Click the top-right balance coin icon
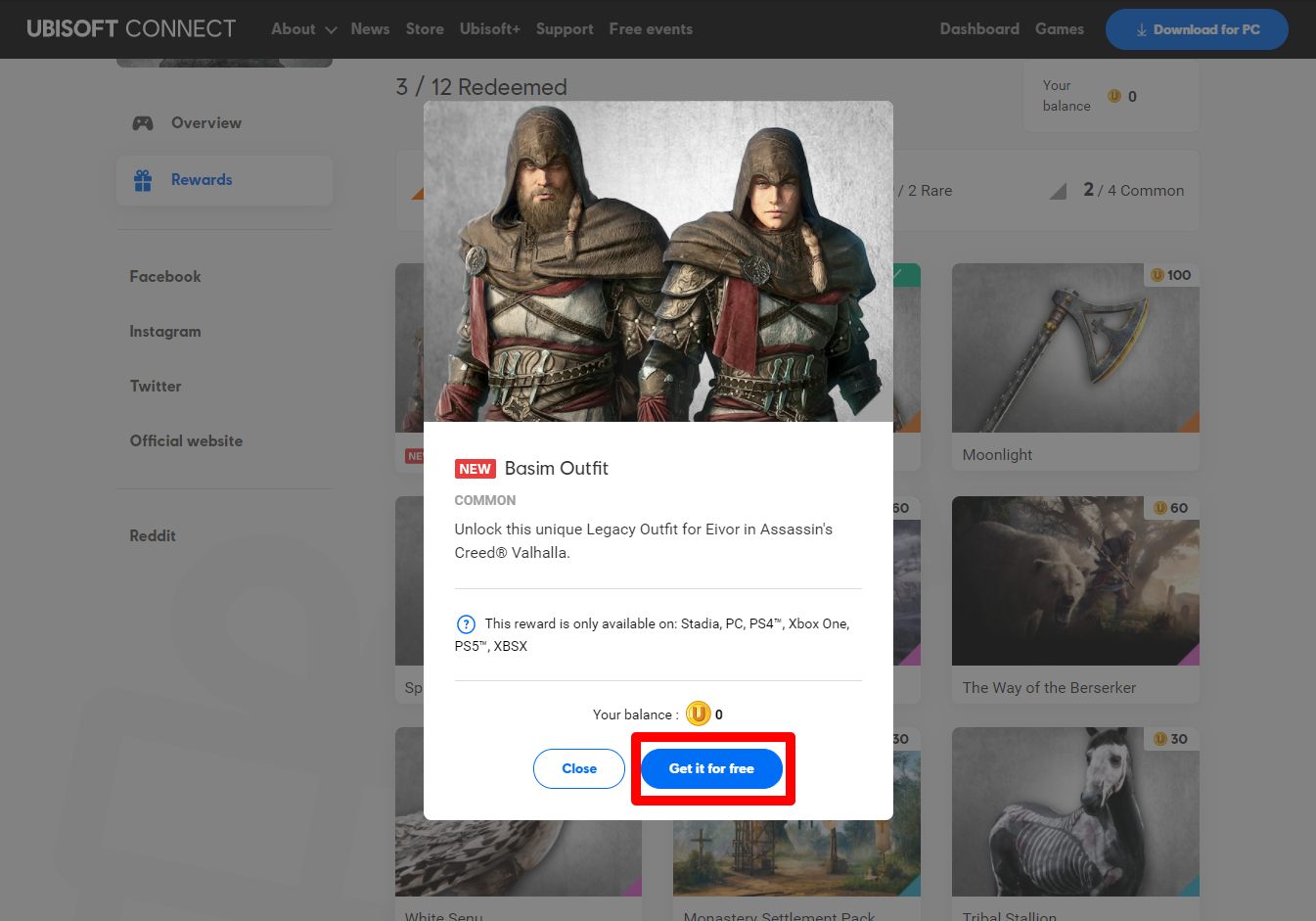Image resolution: width=1316 pixels, height=921 pixels. point(1114,96)
